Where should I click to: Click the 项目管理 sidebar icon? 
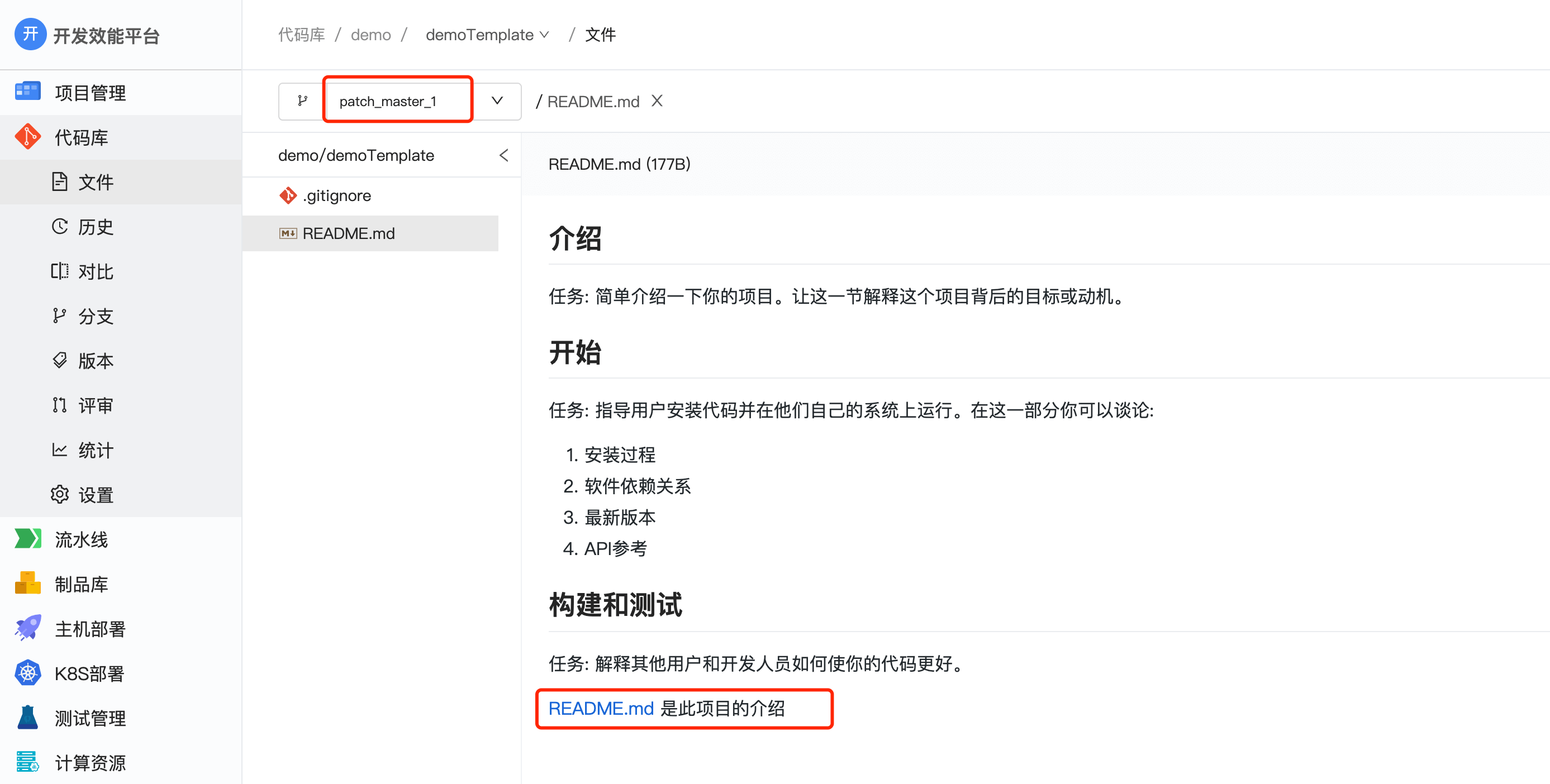point(28,92)
